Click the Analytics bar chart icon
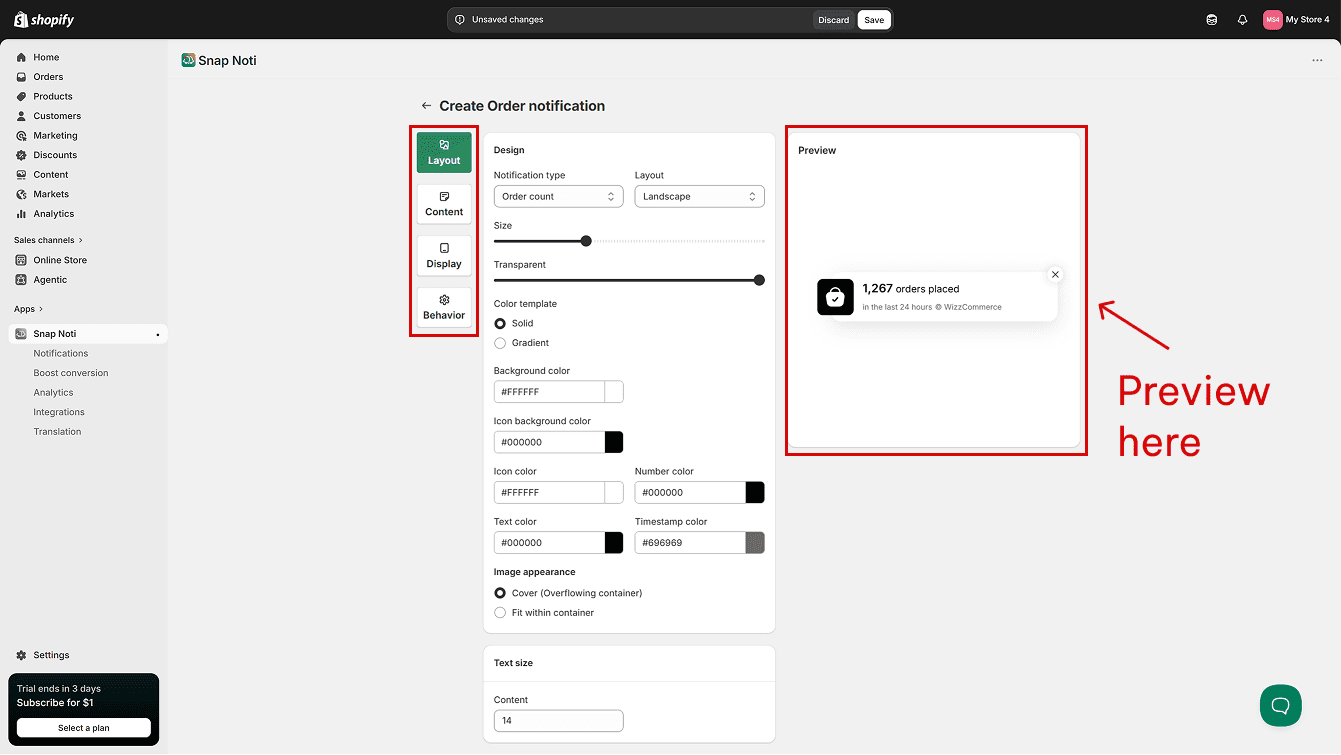 (x=21, y=213)
